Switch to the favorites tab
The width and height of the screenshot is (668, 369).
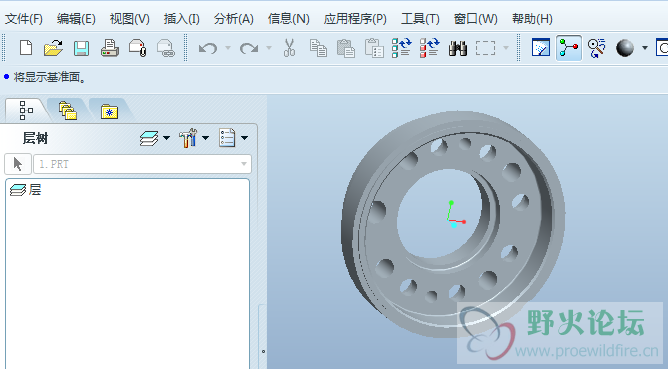tap(109, 112)
